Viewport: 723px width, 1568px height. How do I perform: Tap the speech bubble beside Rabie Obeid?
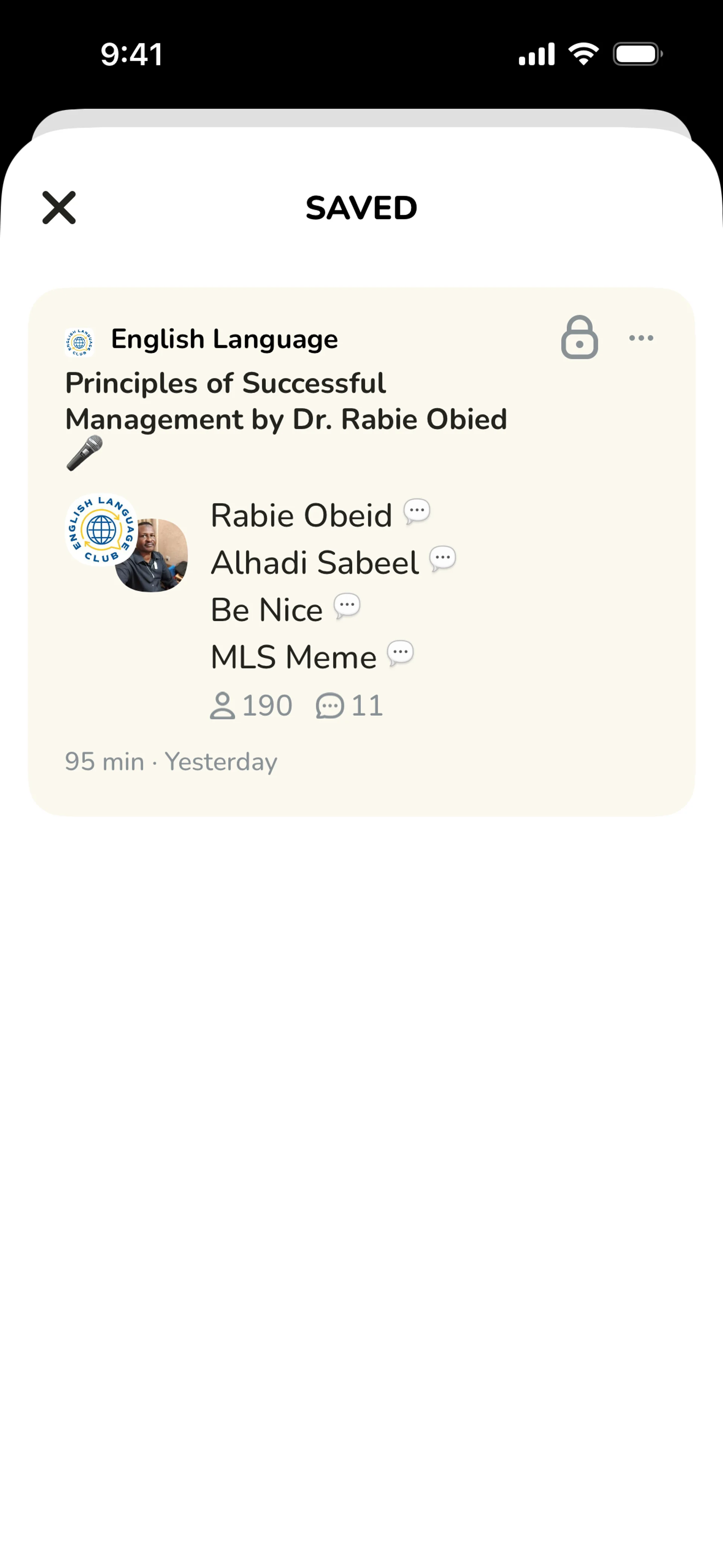[417, 511]
